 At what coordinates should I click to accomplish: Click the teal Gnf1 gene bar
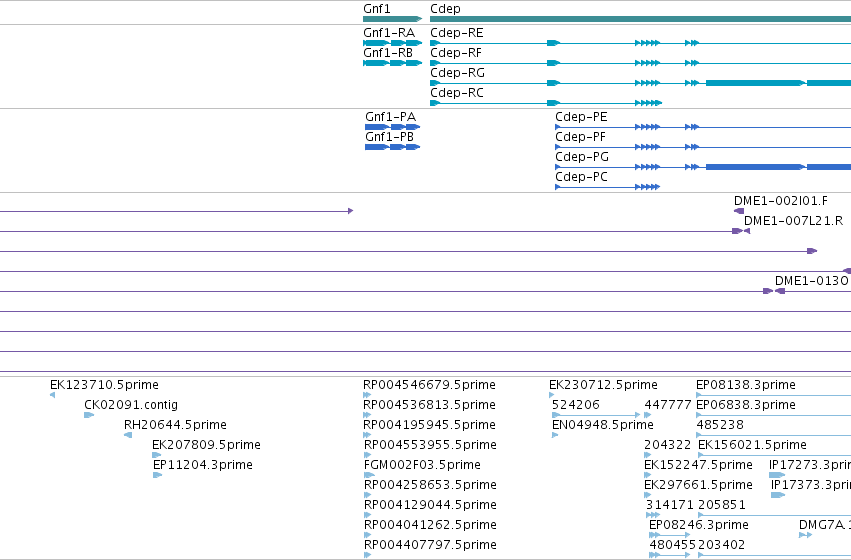[392, 19]
